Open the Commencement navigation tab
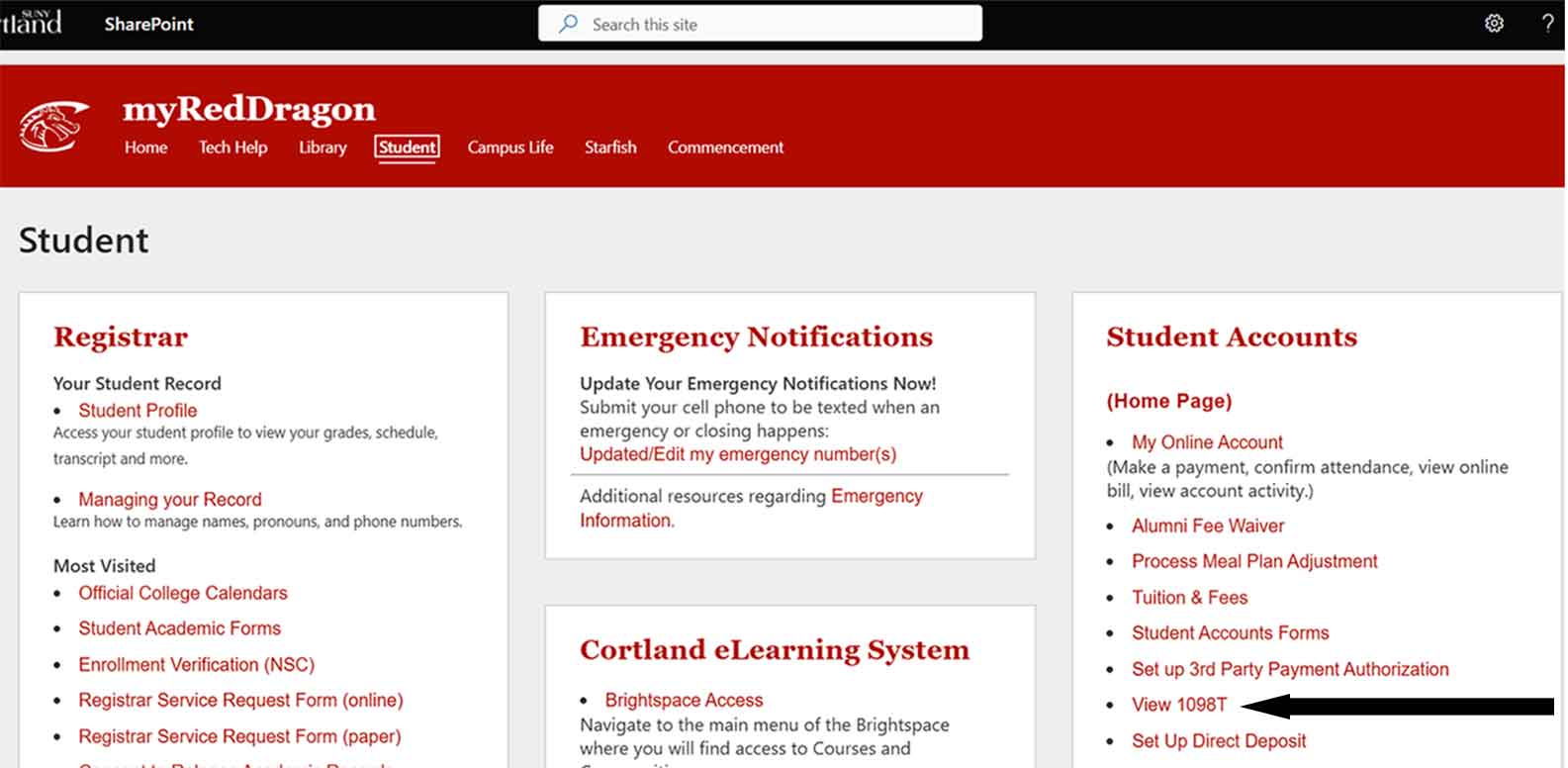 725,147
